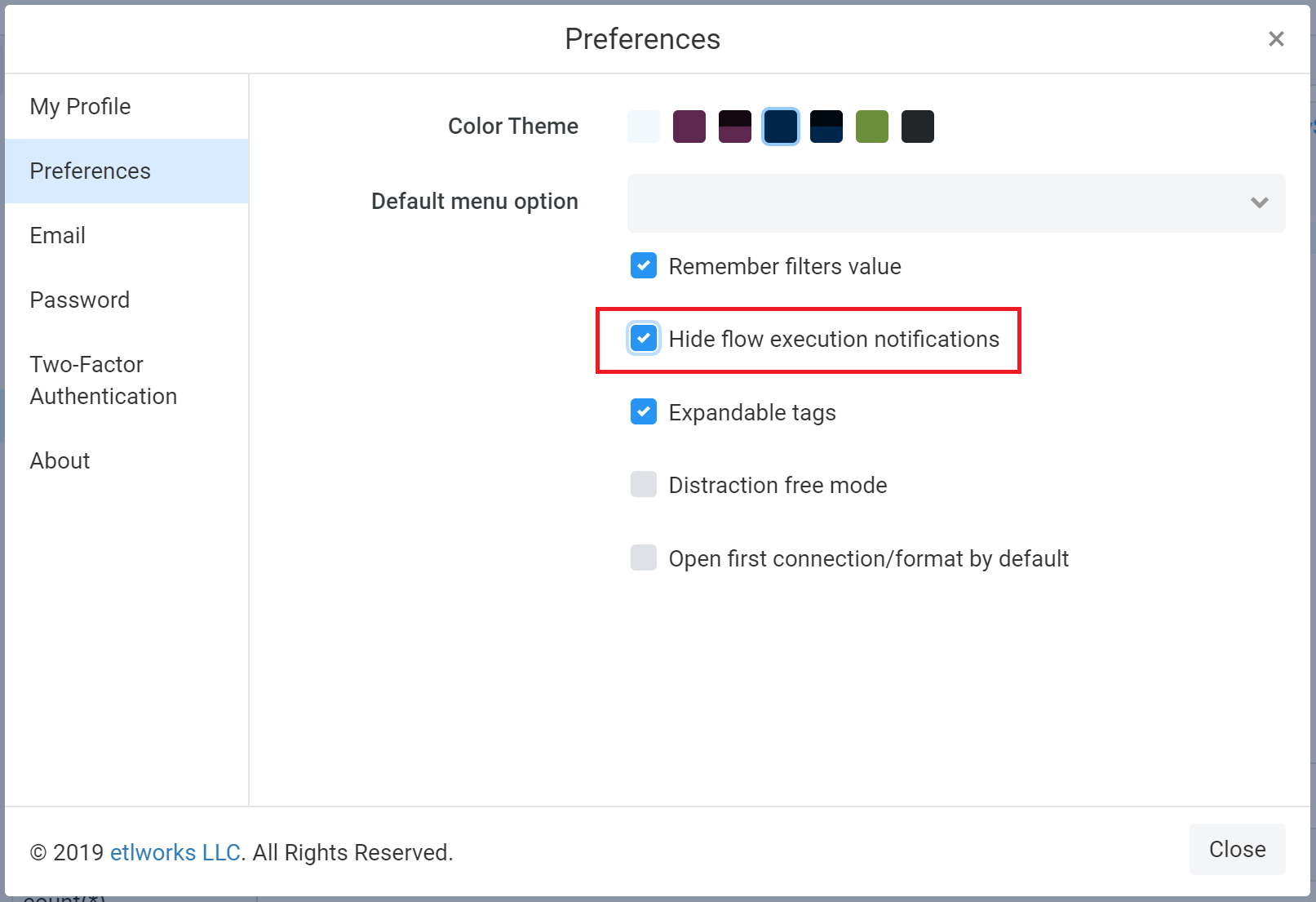
Task: Close Preferences dialog with X icon
Action: tap(1276, 39)
